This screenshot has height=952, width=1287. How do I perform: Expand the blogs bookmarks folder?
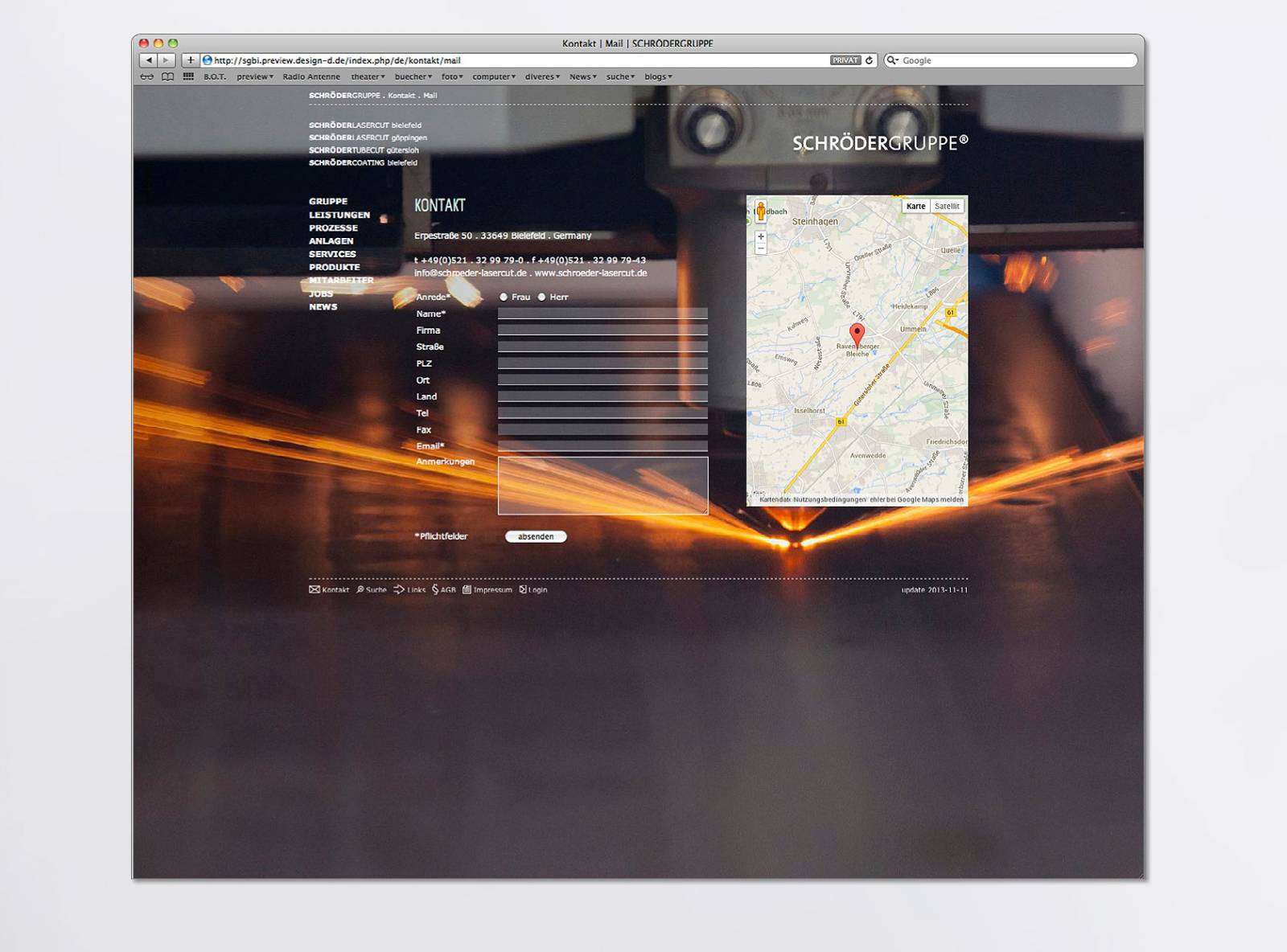pos(658,77)
